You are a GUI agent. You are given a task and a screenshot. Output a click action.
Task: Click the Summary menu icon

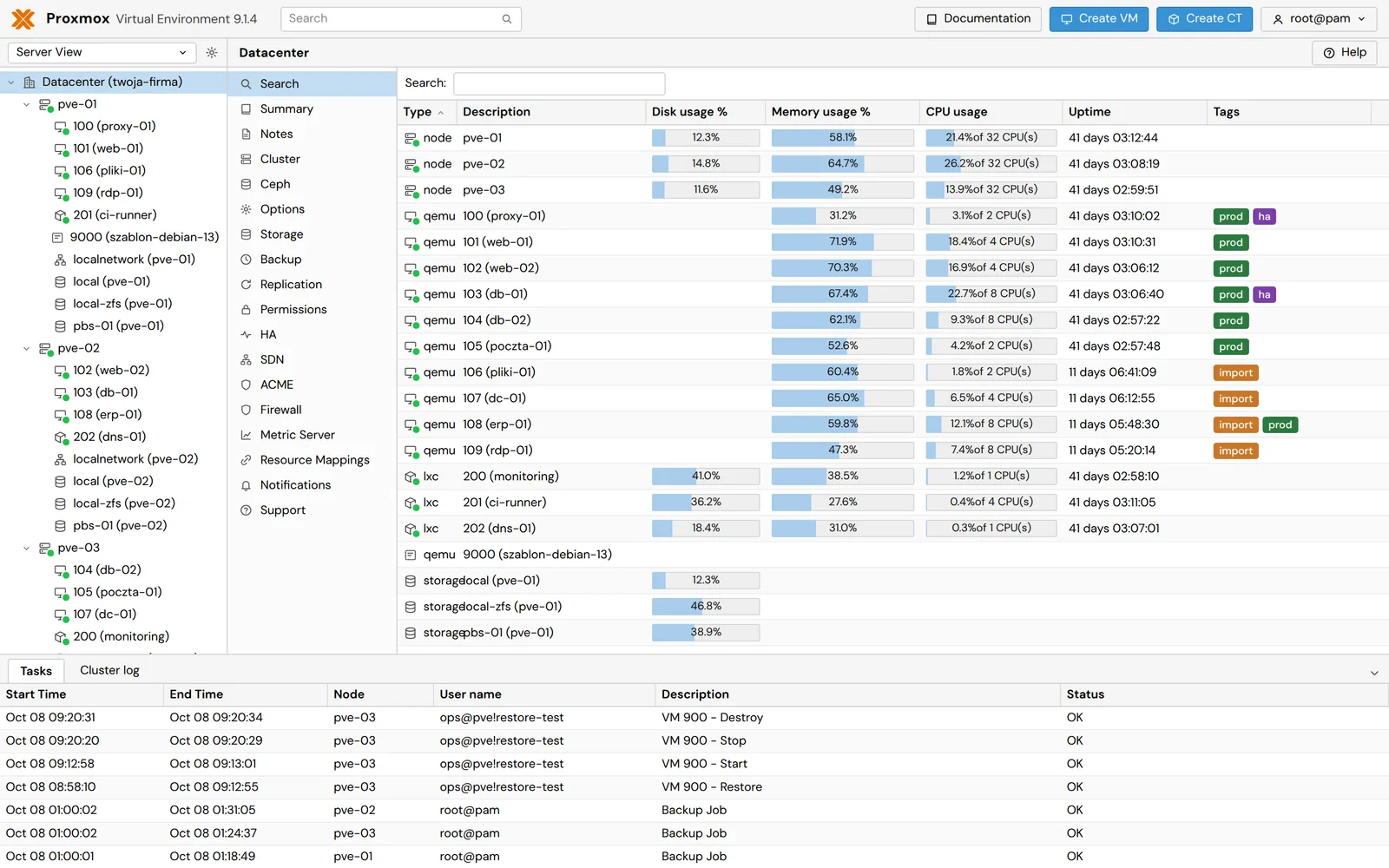pos(246,109)
